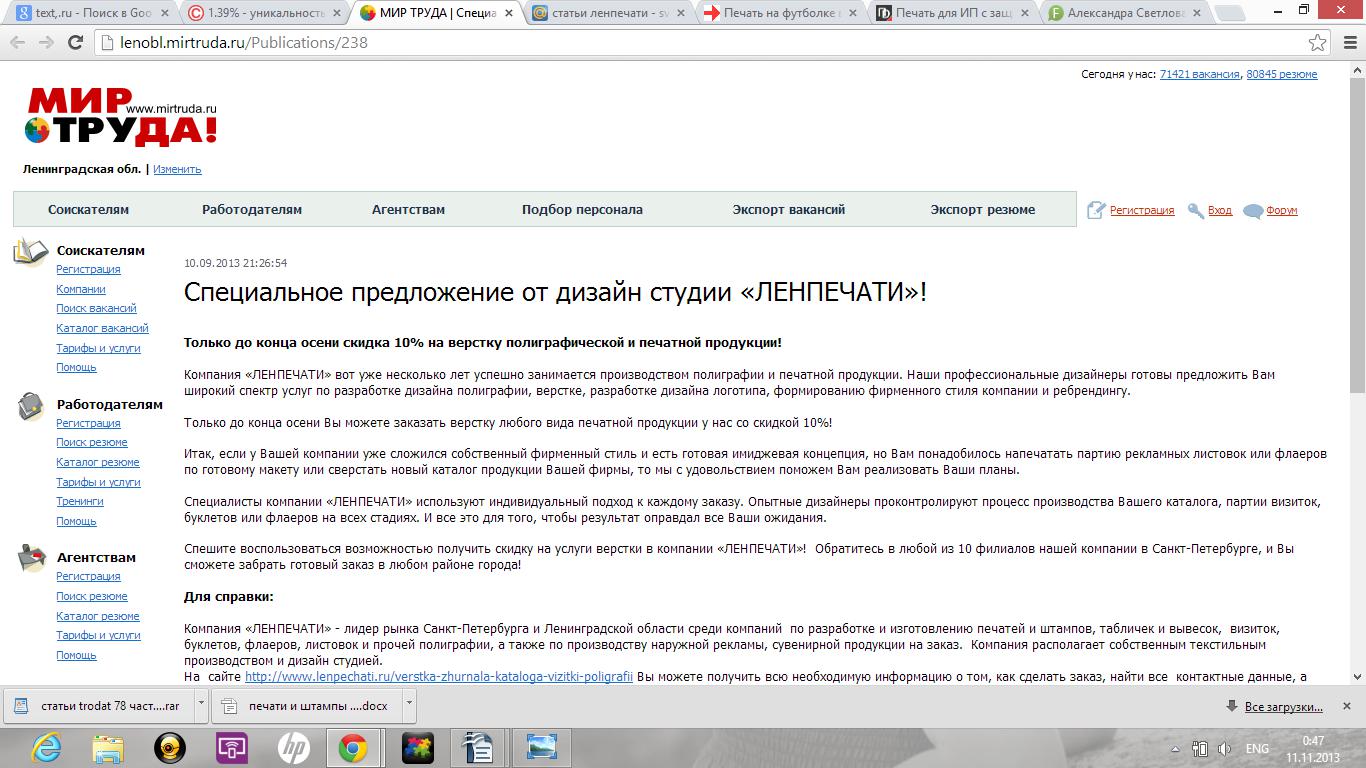Open the '71421 вакансия' link
This screenshot has width=1366, height=768.
(1200, 75)
